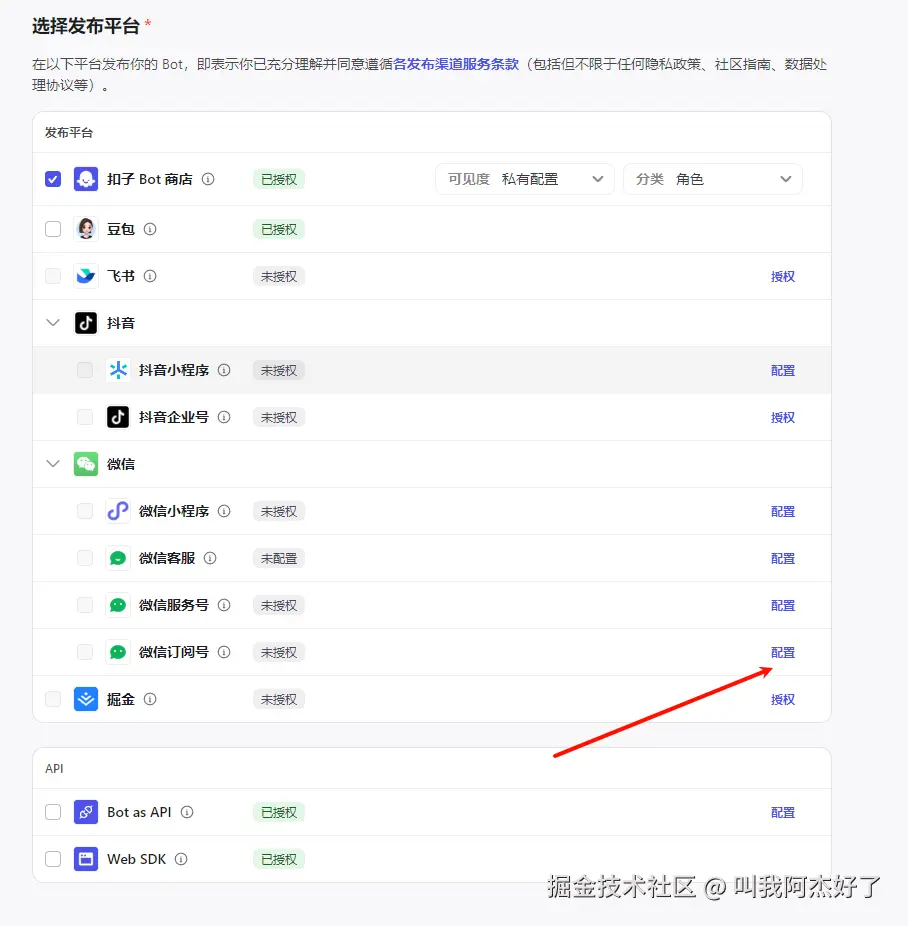Screen dimensions: 908x926
Task: Enable the Bot as API checkbox
Action: [x=53, y=812]
